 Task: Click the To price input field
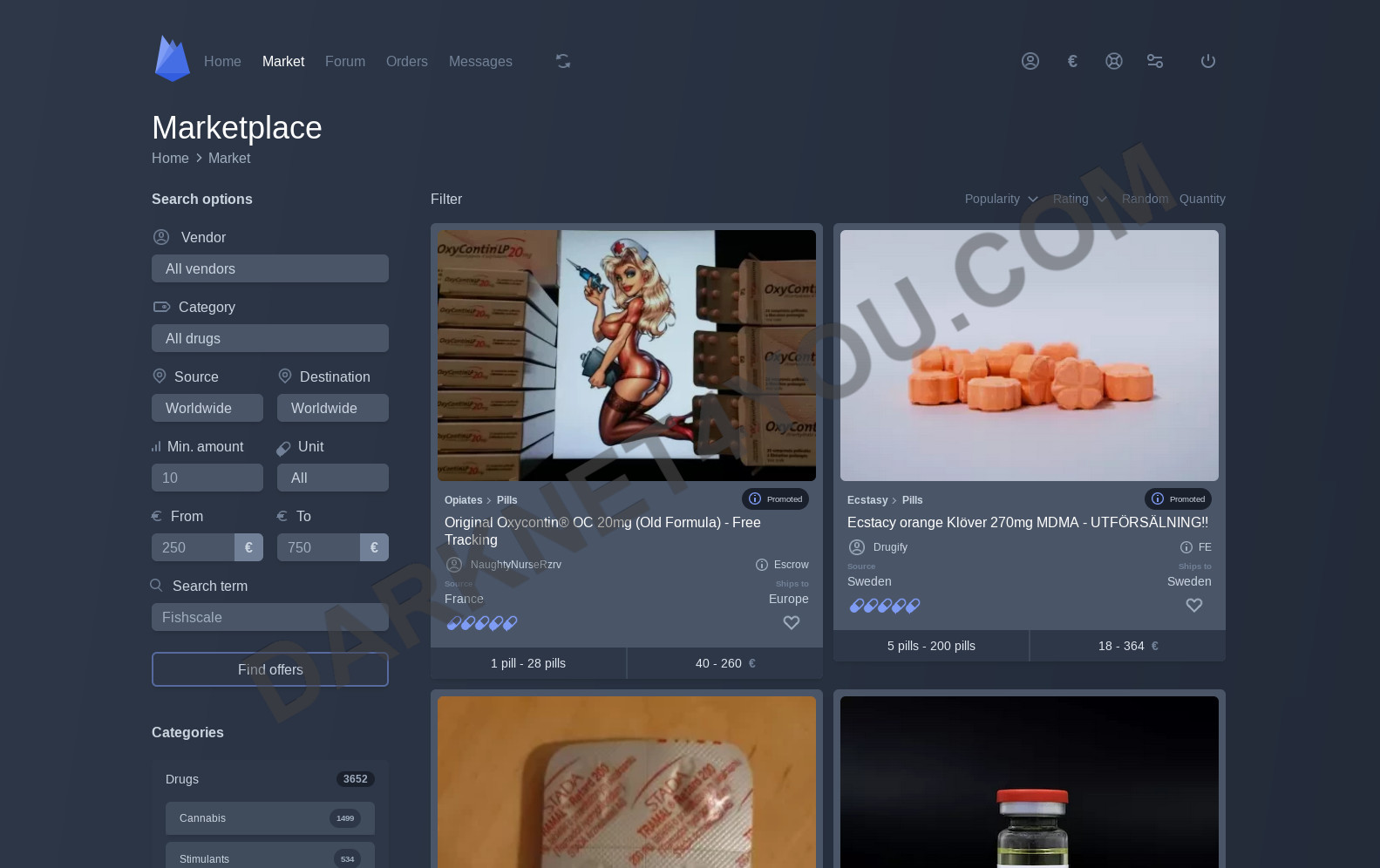click(x=319, y=547)
